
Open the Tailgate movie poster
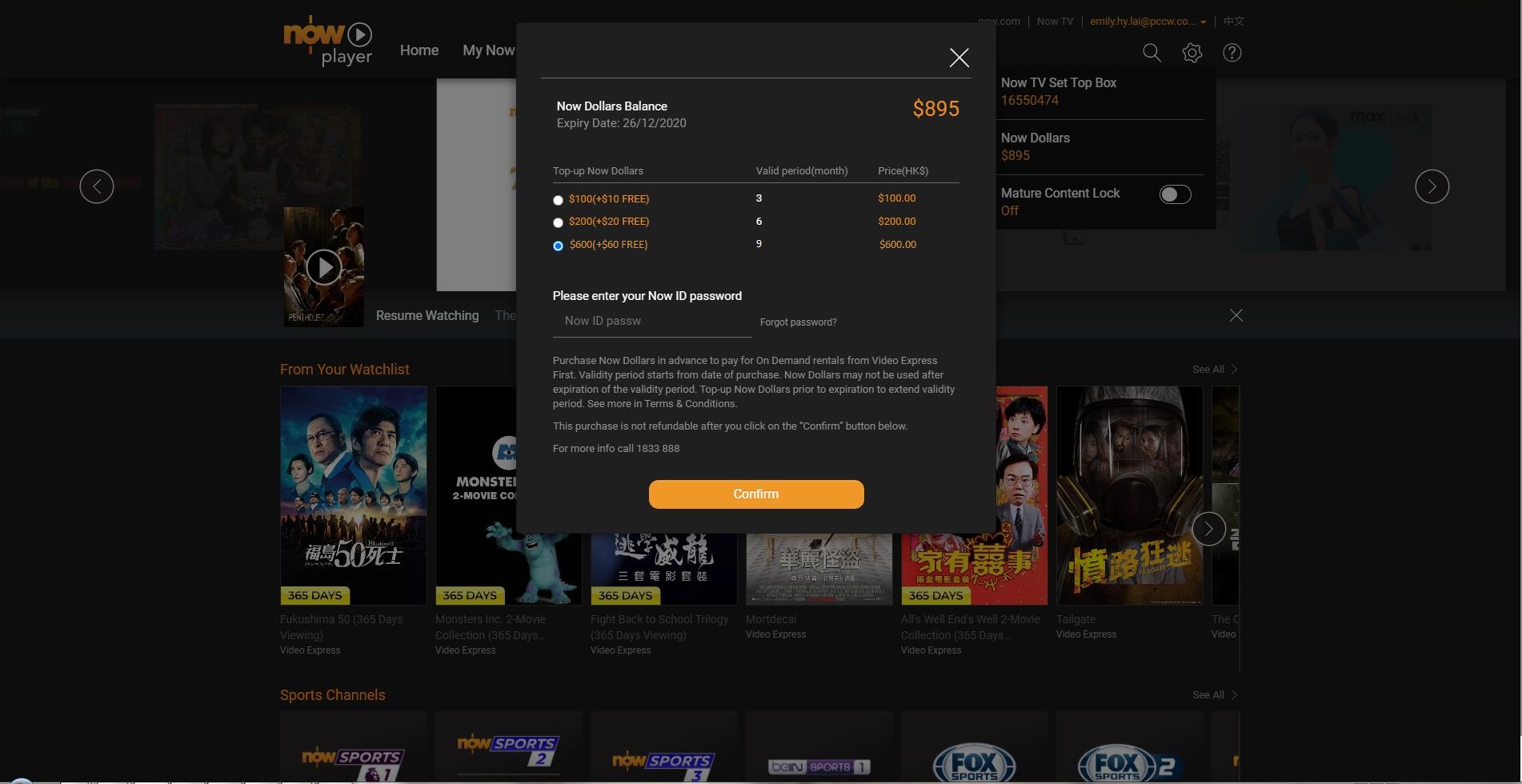[1130, 496]
